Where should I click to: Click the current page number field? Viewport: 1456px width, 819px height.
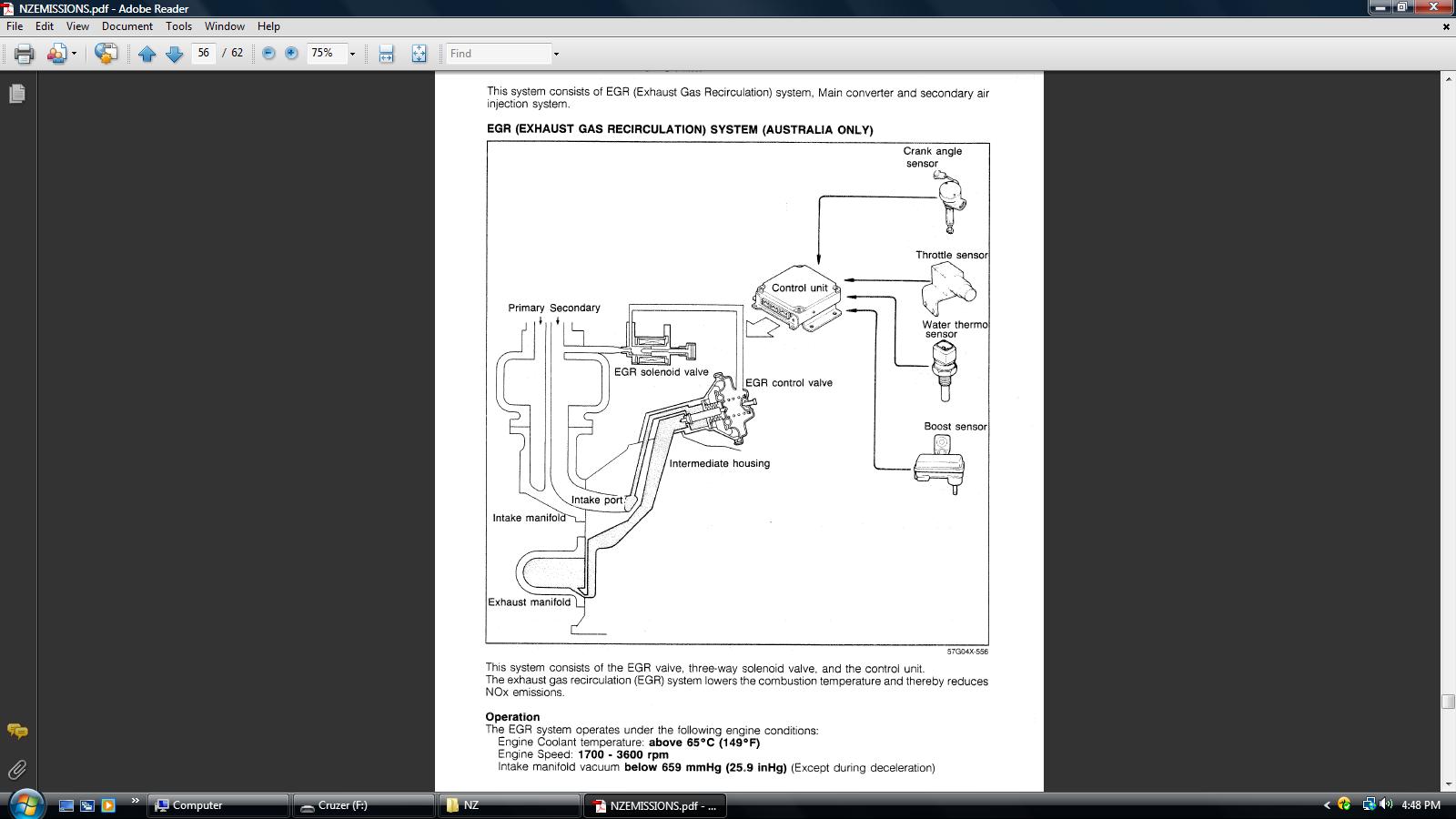coord(204,53)
